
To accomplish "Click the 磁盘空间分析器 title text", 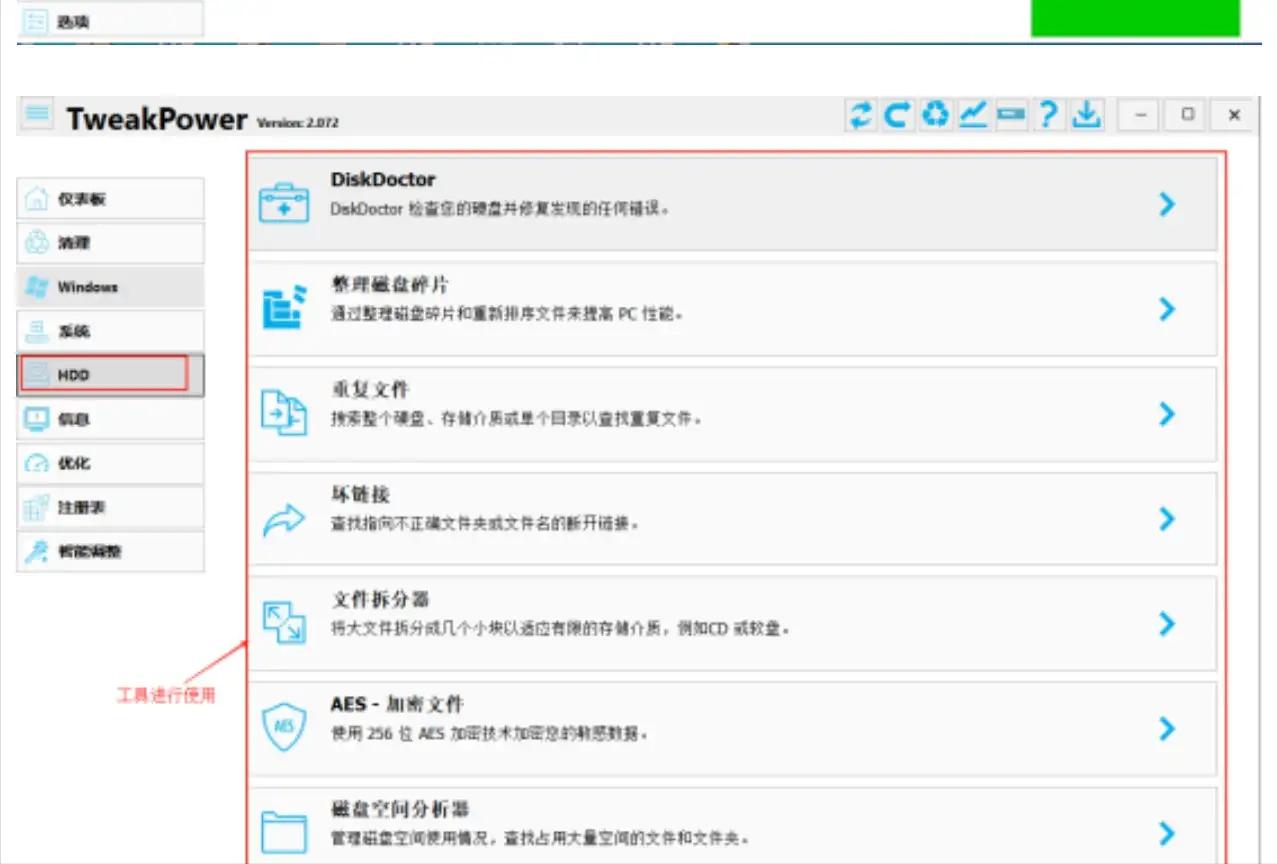I will (401, 808).
